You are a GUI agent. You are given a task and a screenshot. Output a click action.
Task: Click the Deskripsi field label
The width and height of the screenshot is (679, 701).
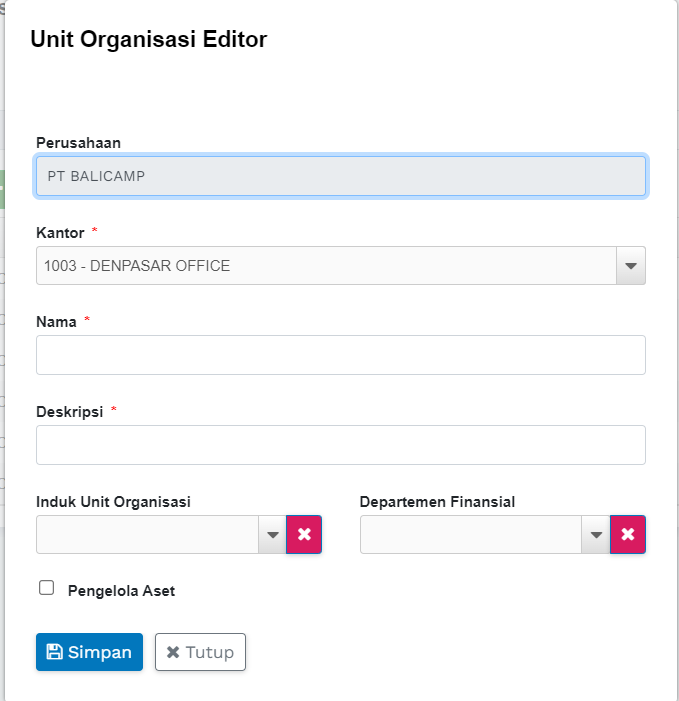click(x=69, y=411)
